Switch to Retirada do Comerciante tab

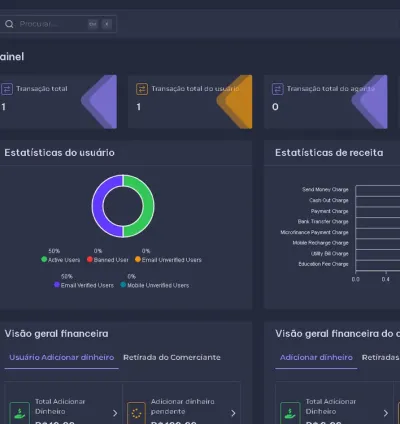click(x=172, y=357)
